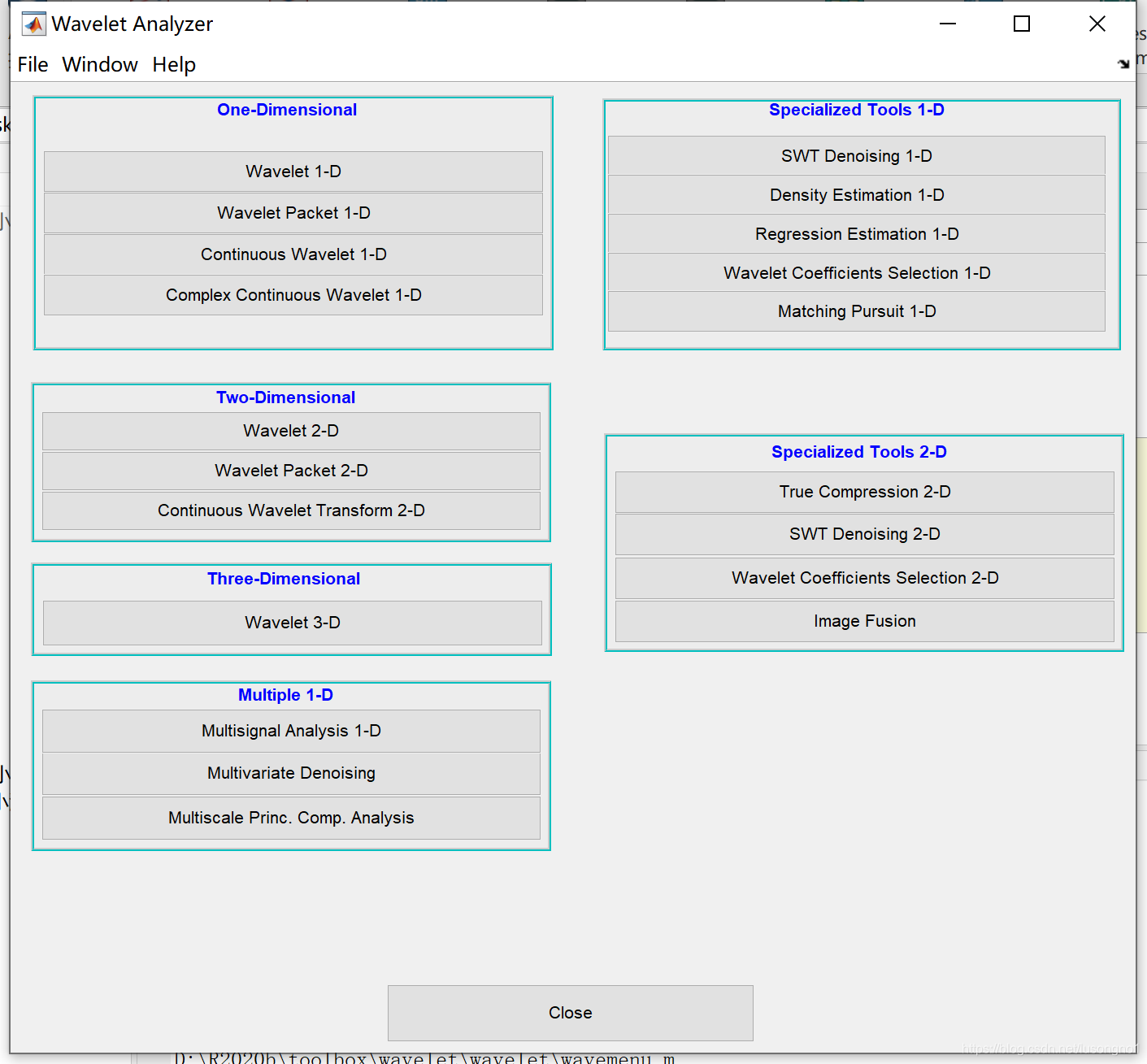Launch Matching Pursuit 1-D
This screenshot has width=1147, height=1064.
point(856,311)
